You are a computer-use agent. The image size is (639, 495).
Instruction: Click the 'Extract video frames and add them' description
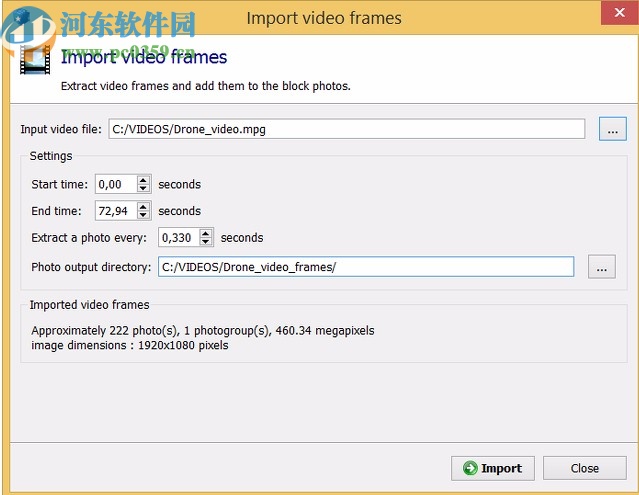coord(205,86)
